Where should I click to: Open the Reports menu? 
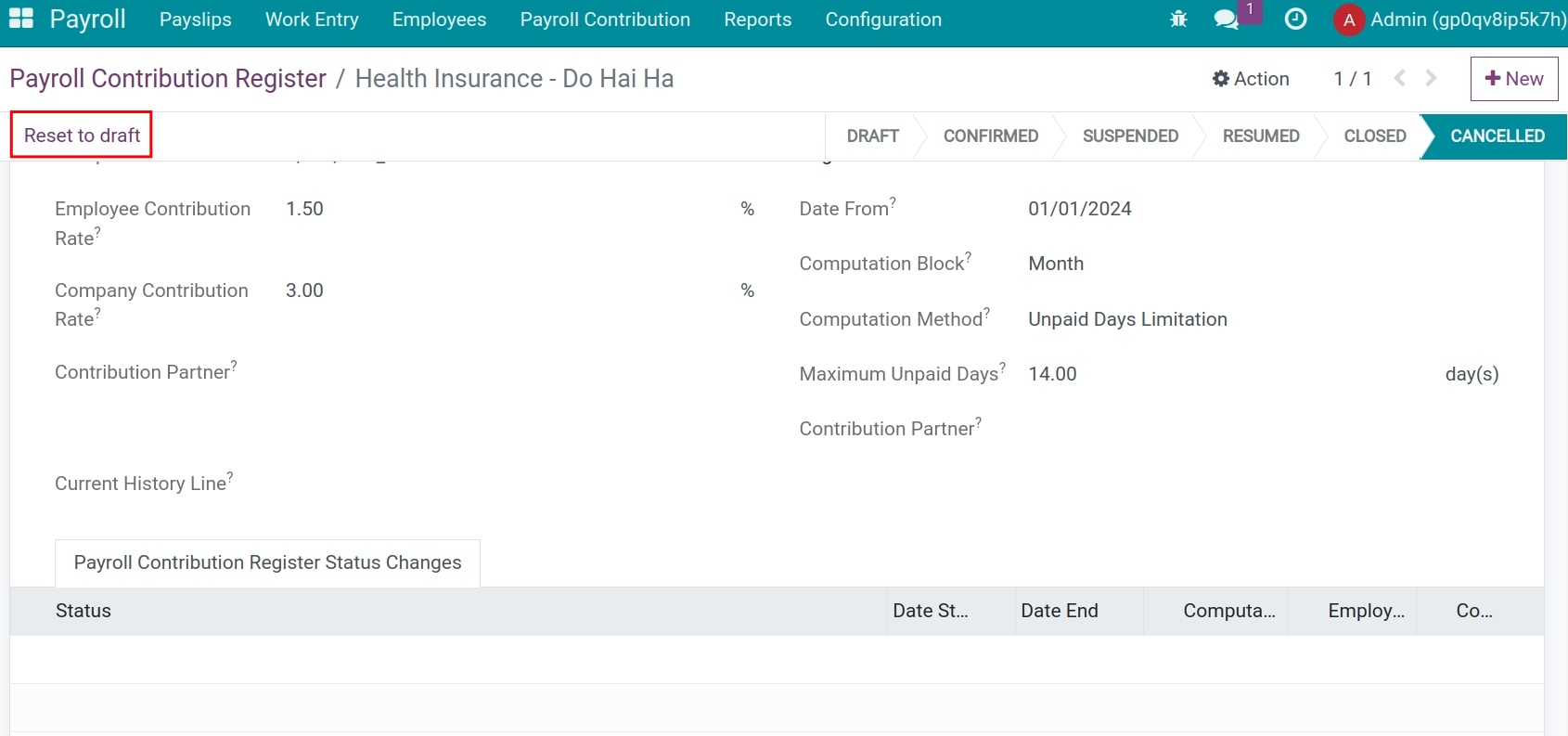(x=757, y=19)
